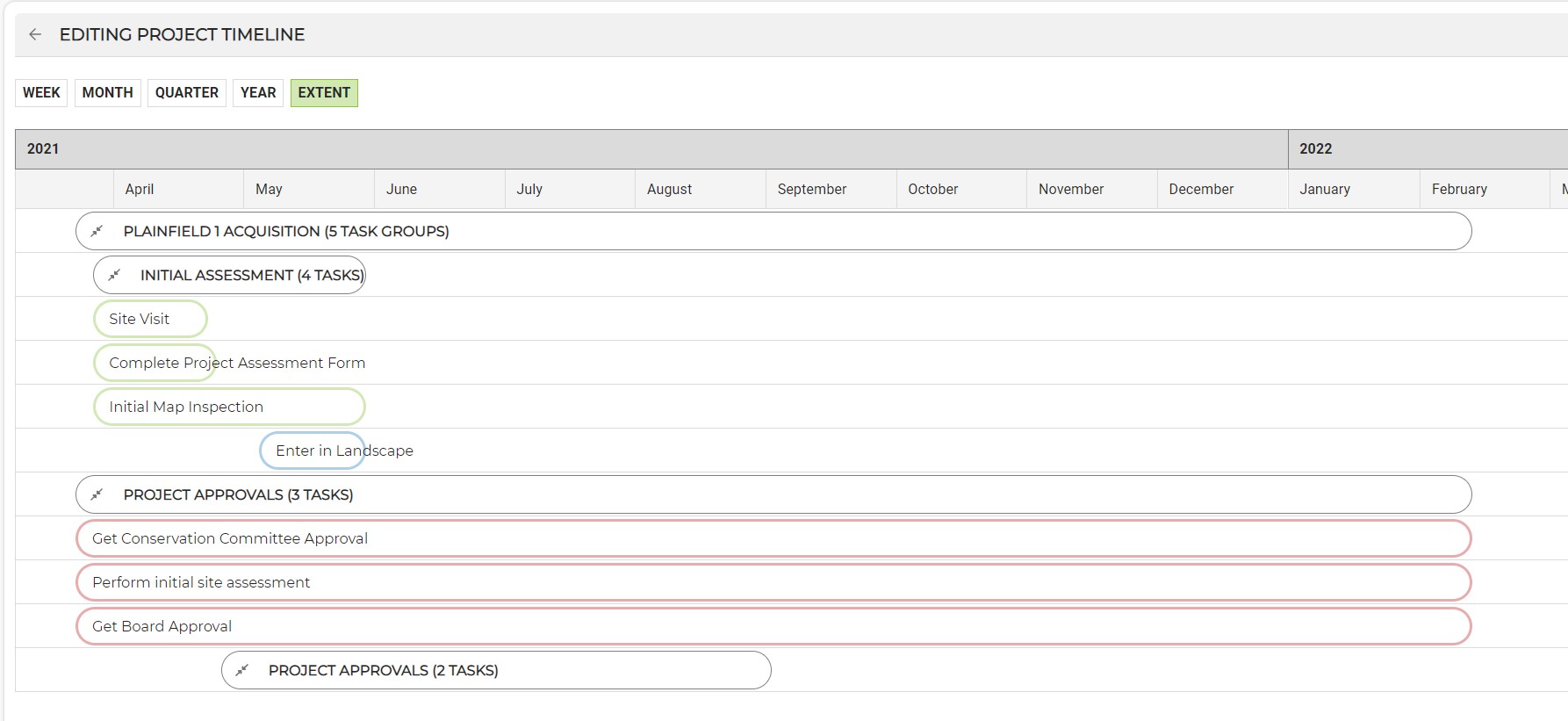1568x721 pixels.
Task: Expand Plainfield 1 Acquisition group bar title
Action: point(286,231)
